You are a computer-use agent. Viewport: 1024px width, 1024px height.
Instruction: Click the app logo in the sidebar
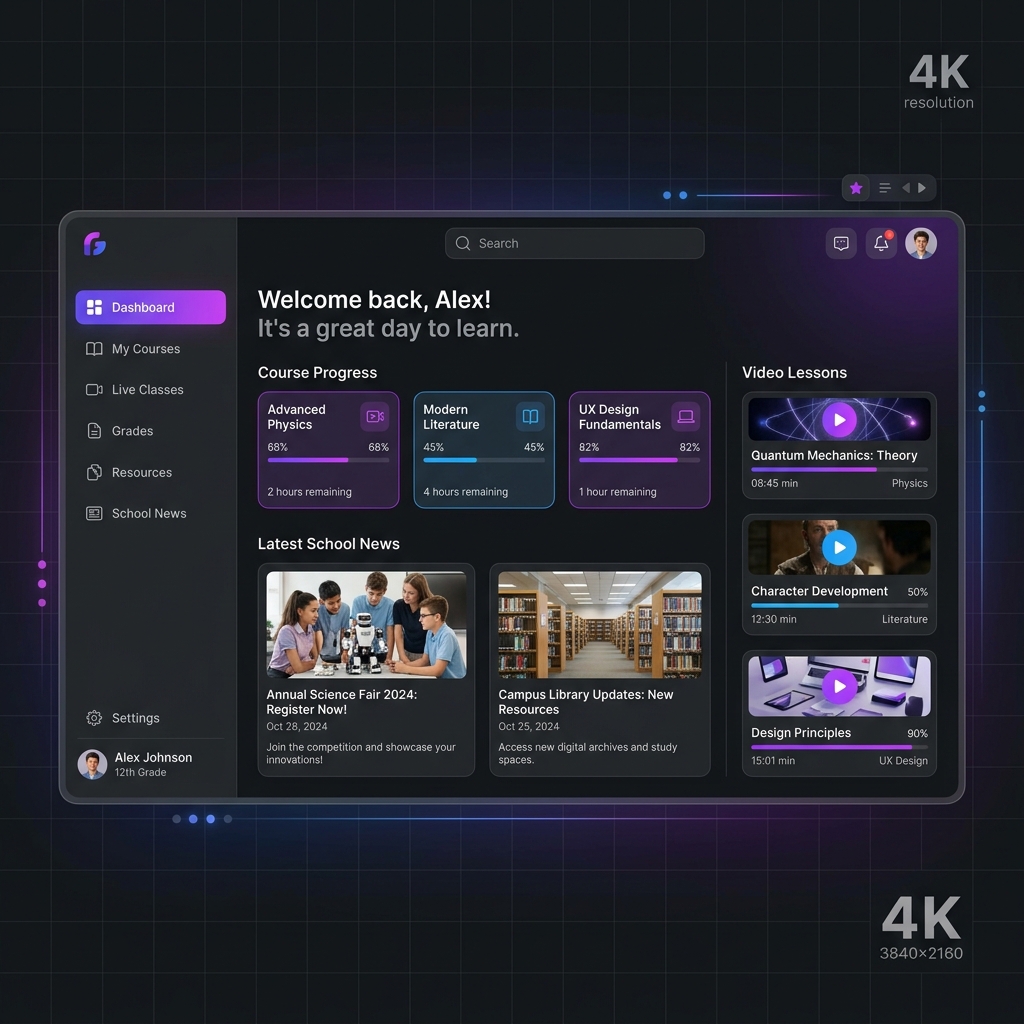(x=95, y=244)
